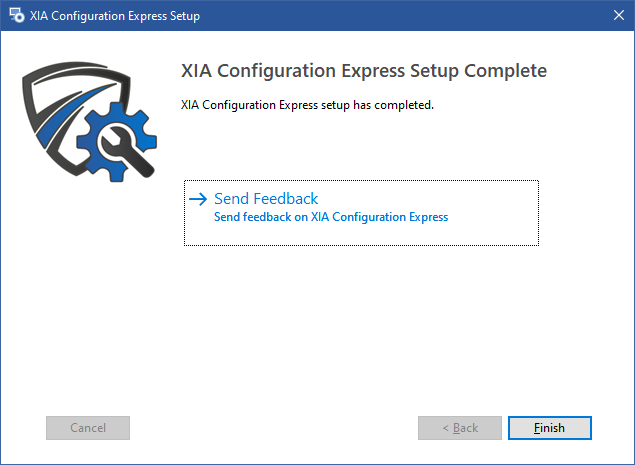Click blank space between Cancel and Back buttons
635x465 pixels.
pyautogui.click(x=270, y=428)
